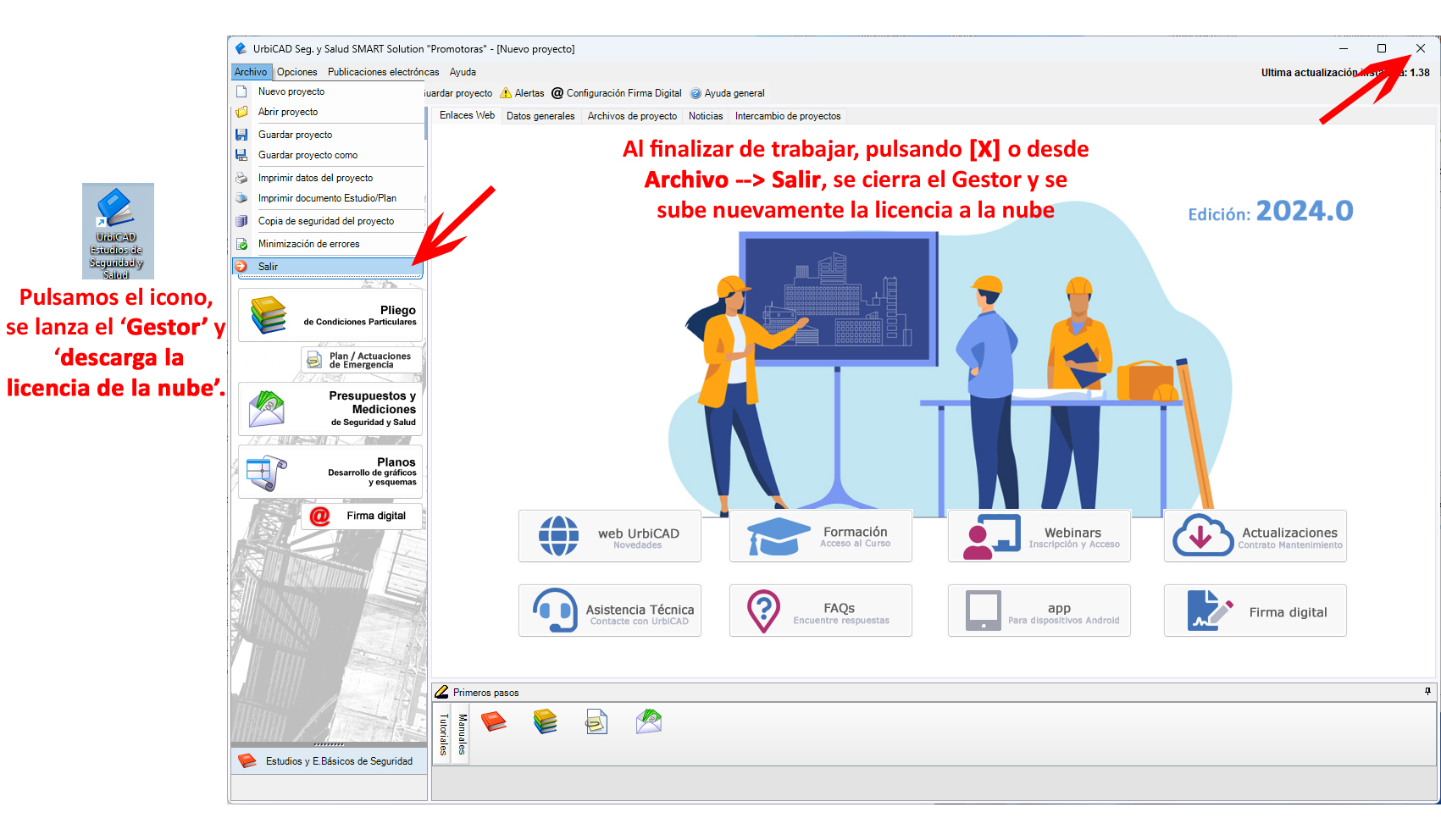The height and width of the screenshot is (840, 1441).
Task: Choose Abrir proyecto menu entry
Action: click(329, 112)
